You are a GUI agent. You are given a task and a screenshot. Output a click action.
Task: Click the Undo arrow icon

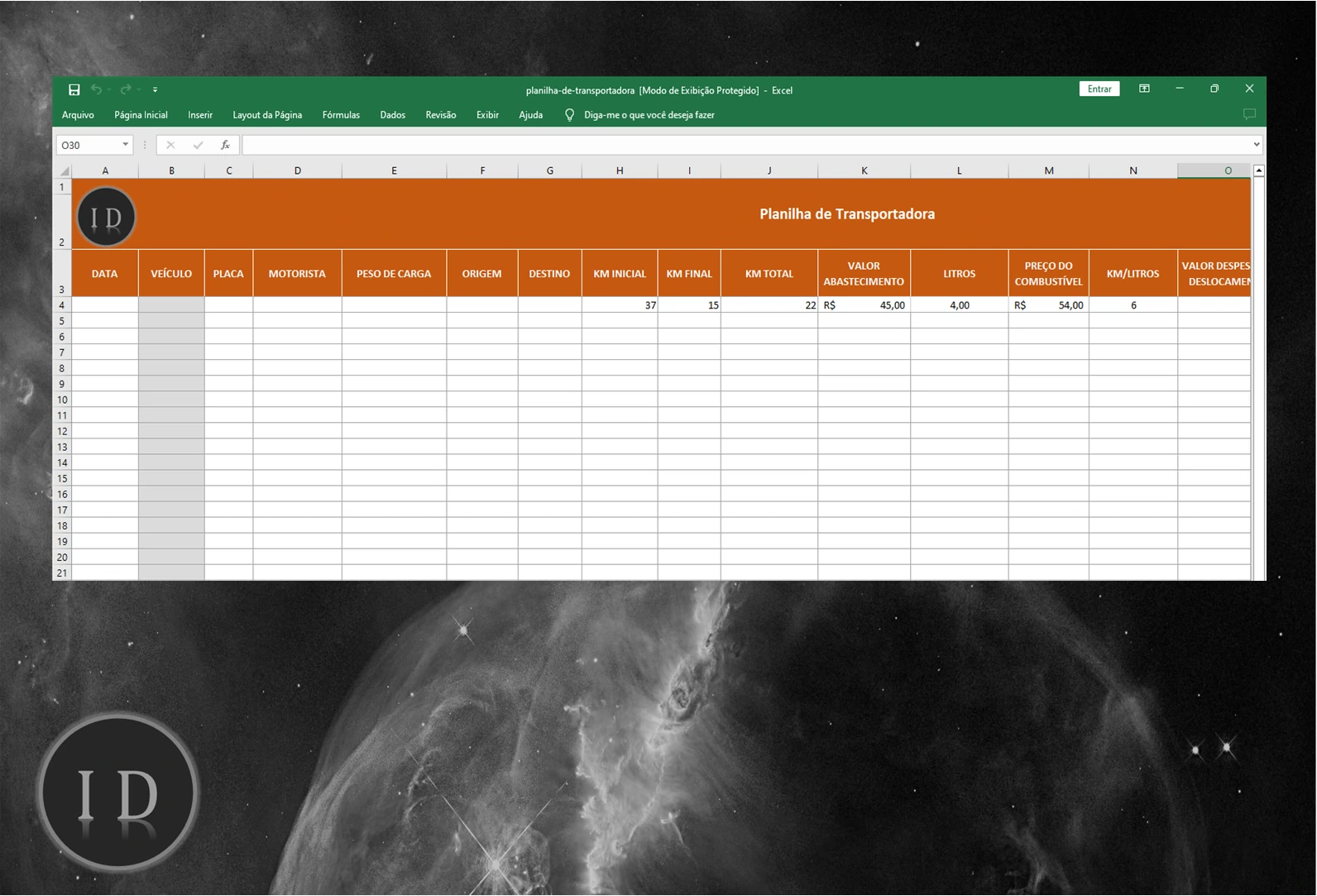97,89
